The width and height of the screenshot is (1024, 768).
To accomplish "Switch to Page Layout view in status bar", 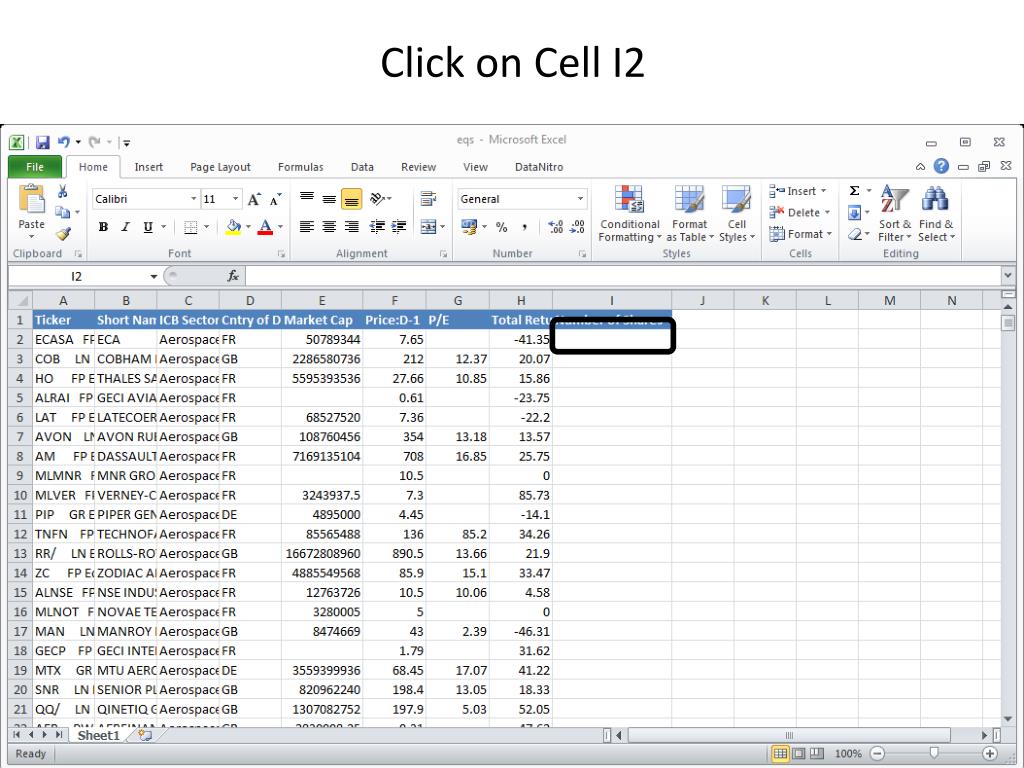I will coord(798,754).
